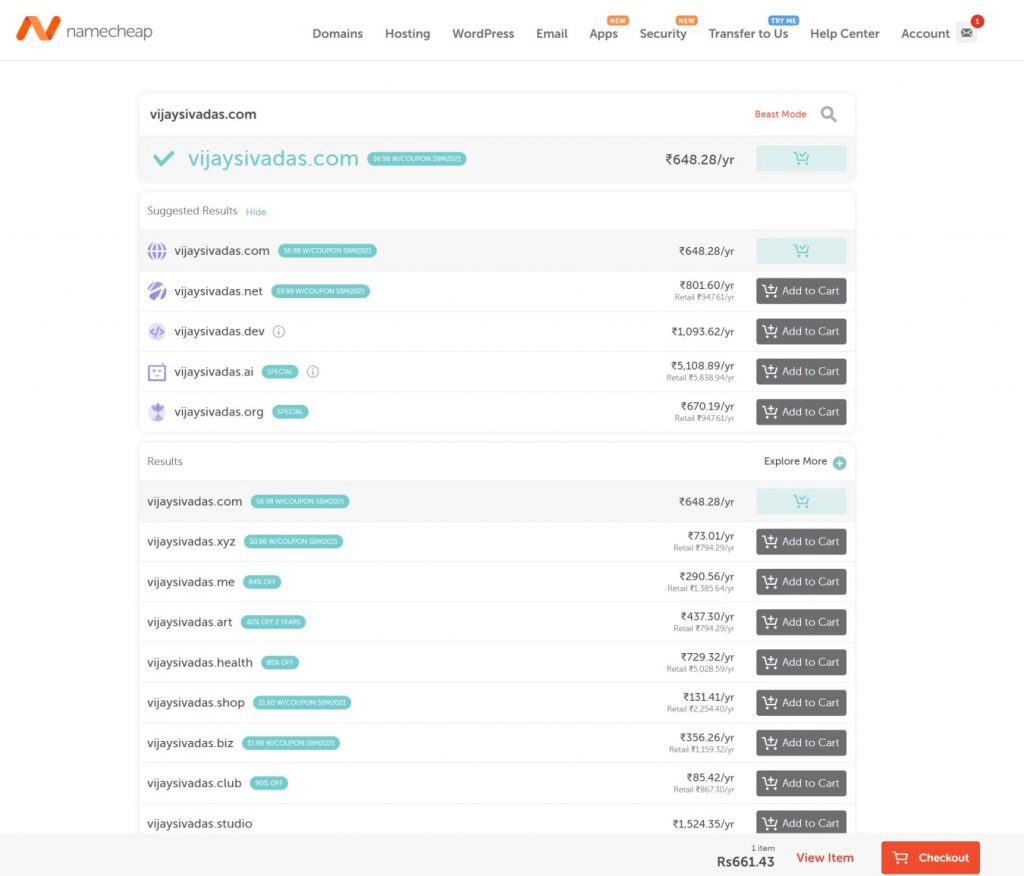Viewport: 1024px width, 876px height.
Task: Click the code icon beside vijaysivadas.dev
Action: tap(157, 332)
